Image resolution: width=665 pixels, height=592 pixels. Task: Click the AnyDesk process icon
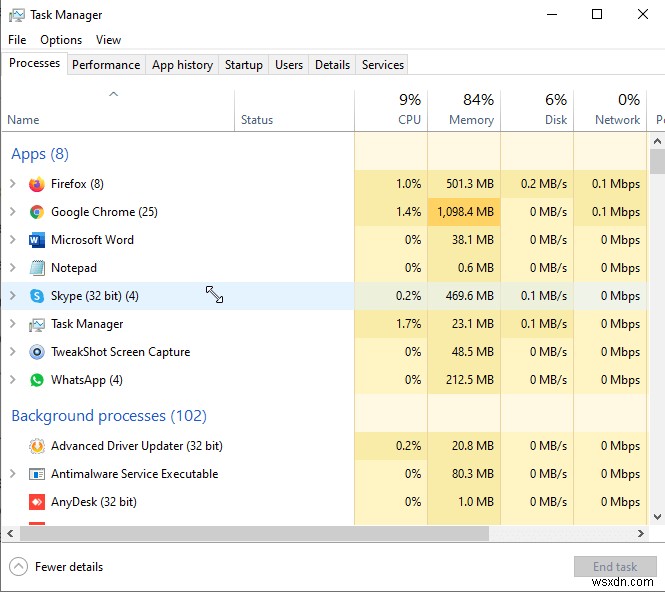click(x=37, y=502)
